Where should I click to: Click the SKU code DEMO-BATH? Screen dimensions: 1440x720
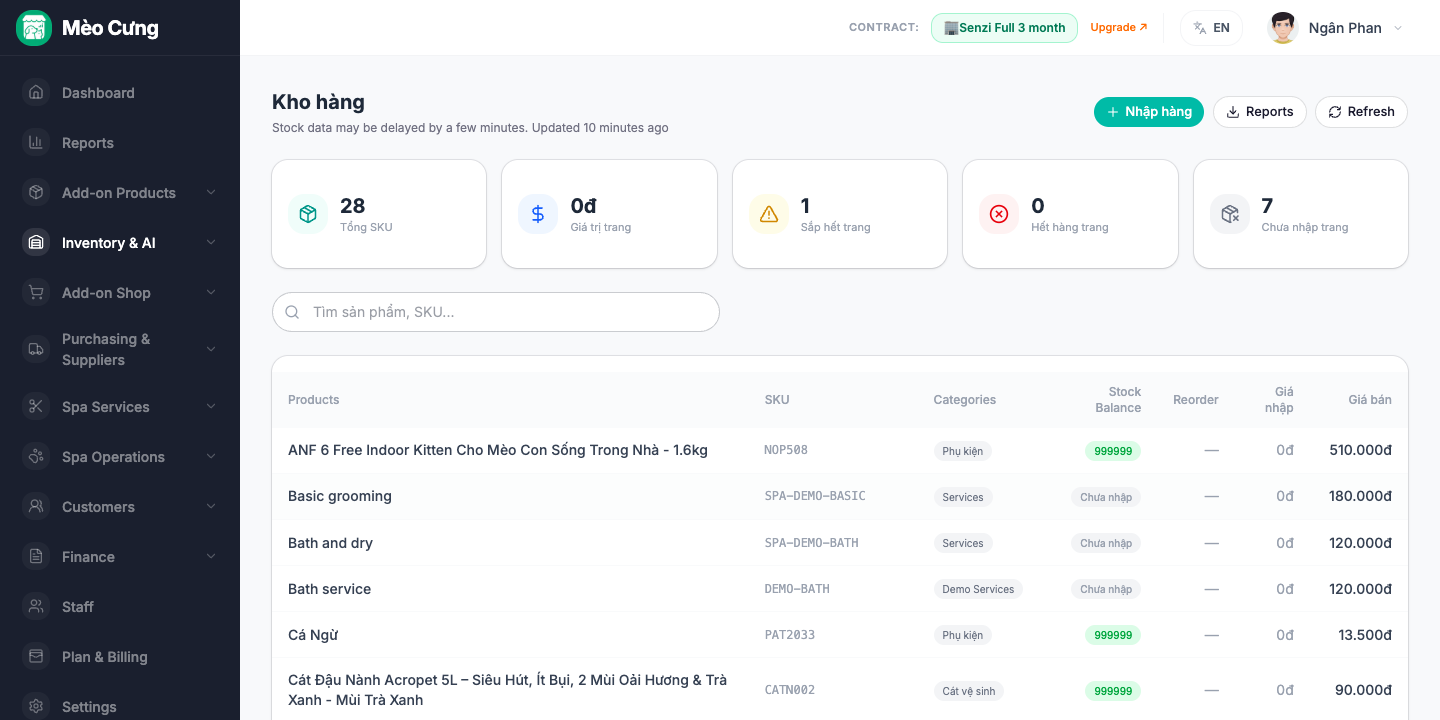pyautogui.click(x=797, y=589)
